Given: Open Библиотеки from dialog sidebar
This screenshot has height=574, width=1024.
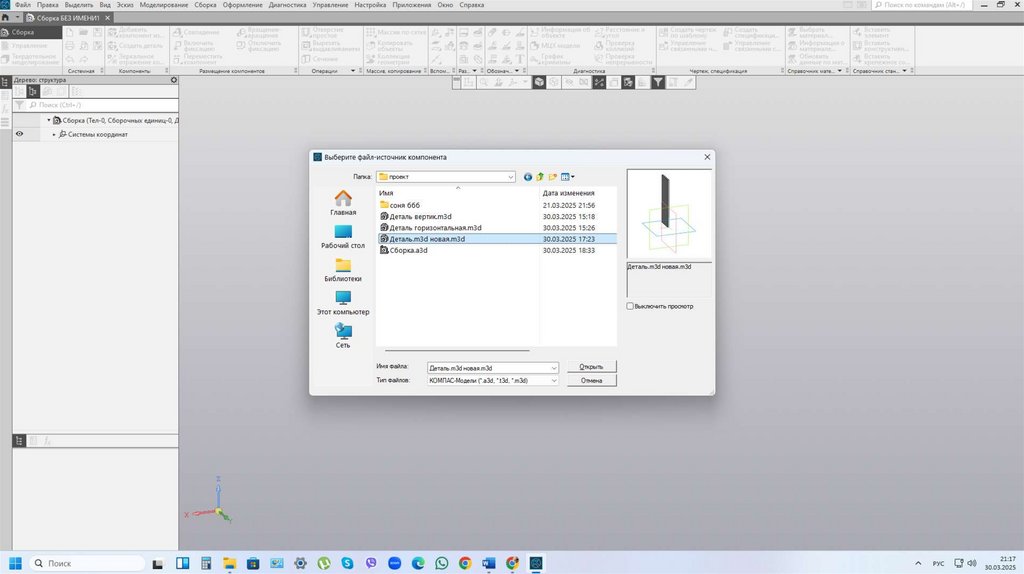Looking at the screenshot, I should coord(343,270).
